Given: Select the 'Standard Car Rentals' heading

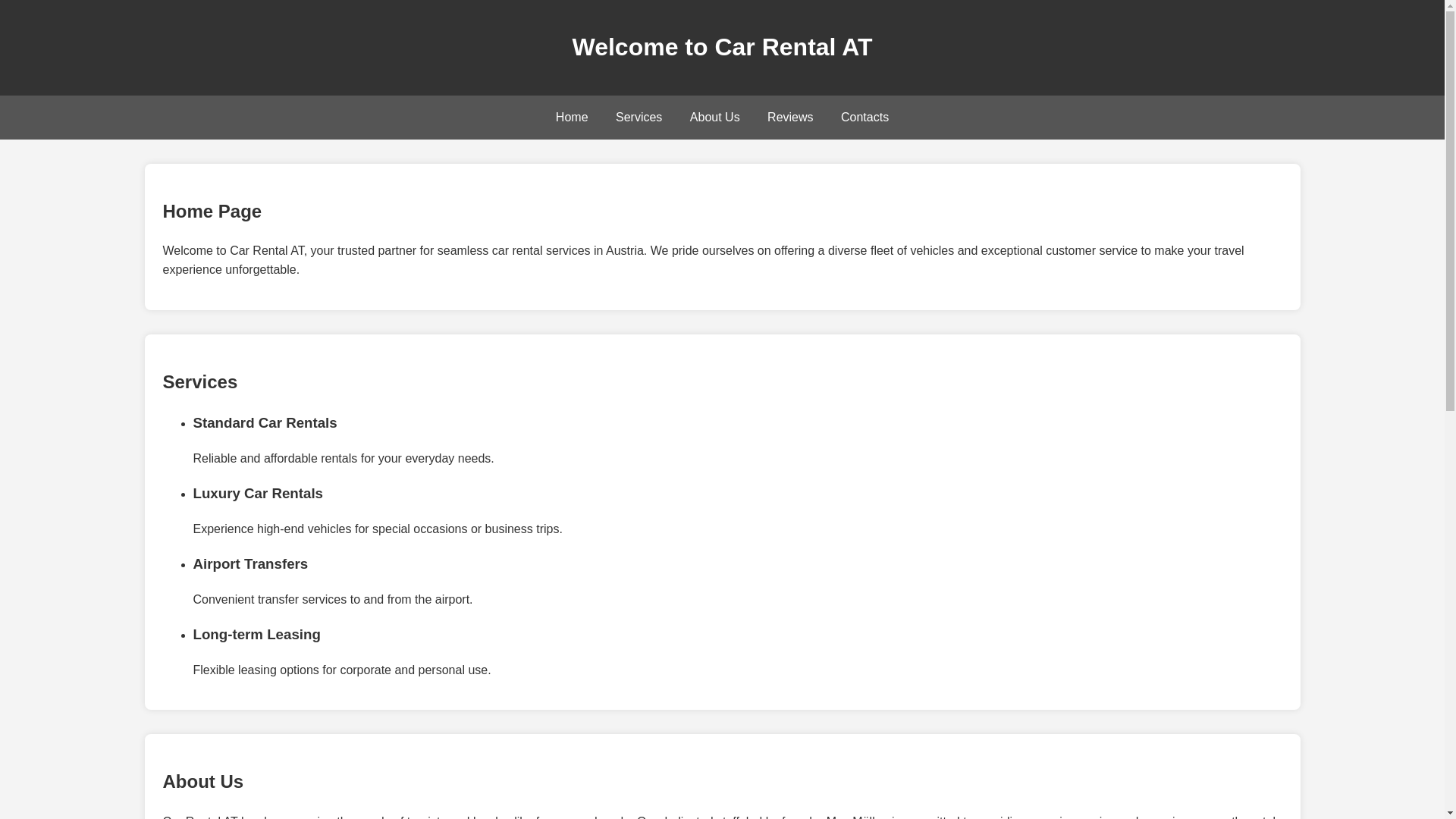Looking at the screenshot, I should [265, 423].
